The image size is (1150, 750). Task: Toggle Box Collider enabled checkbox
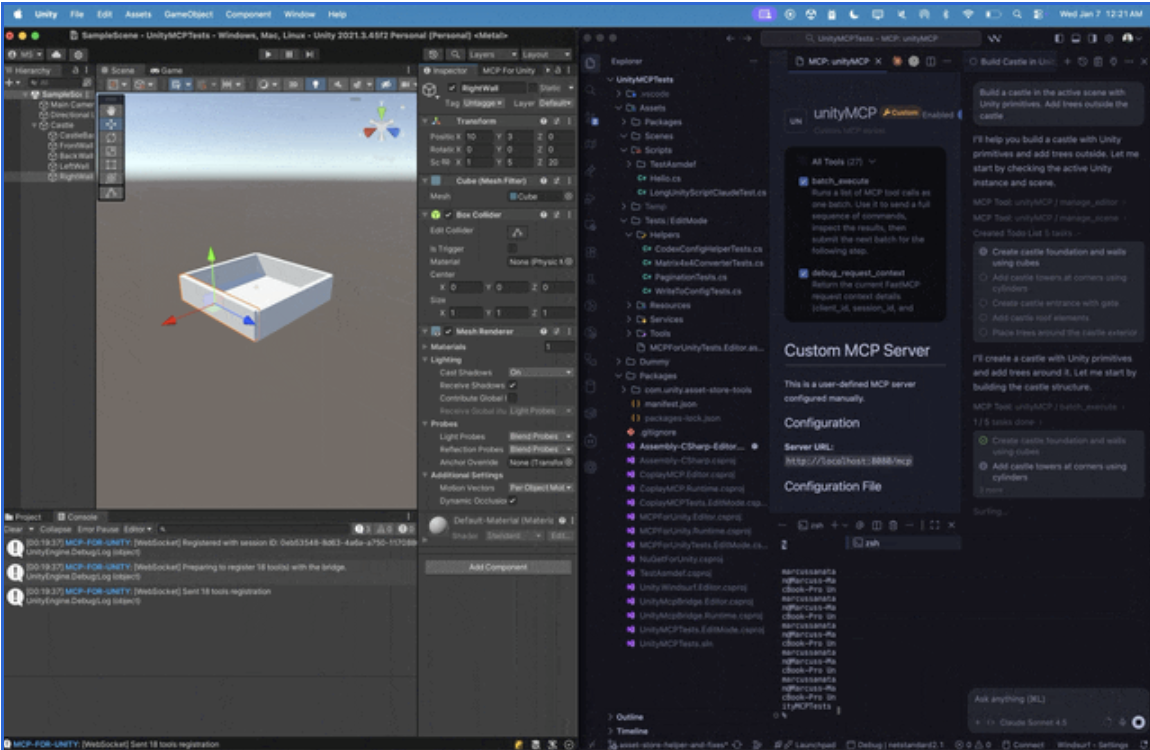[x=448, y=215]
